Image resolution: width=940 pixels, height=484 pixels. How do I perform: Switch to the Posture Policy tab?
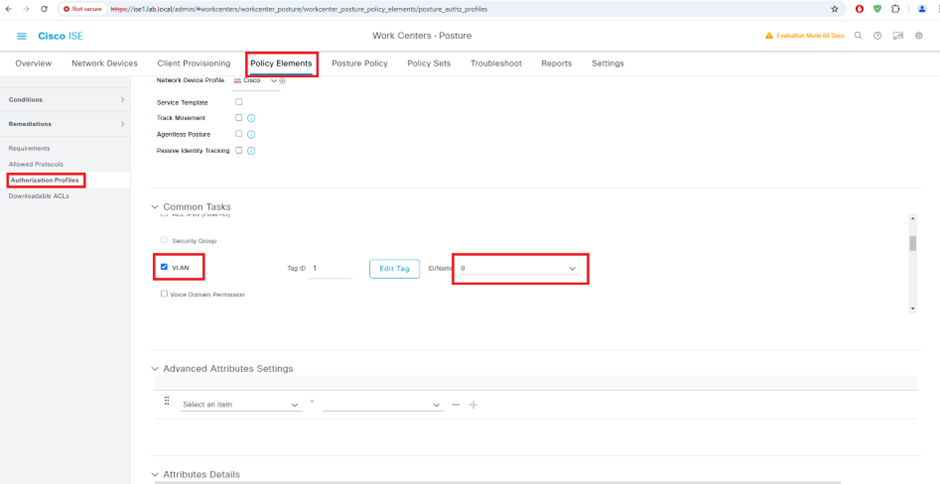pyautogui.click(x=360, y=64)
